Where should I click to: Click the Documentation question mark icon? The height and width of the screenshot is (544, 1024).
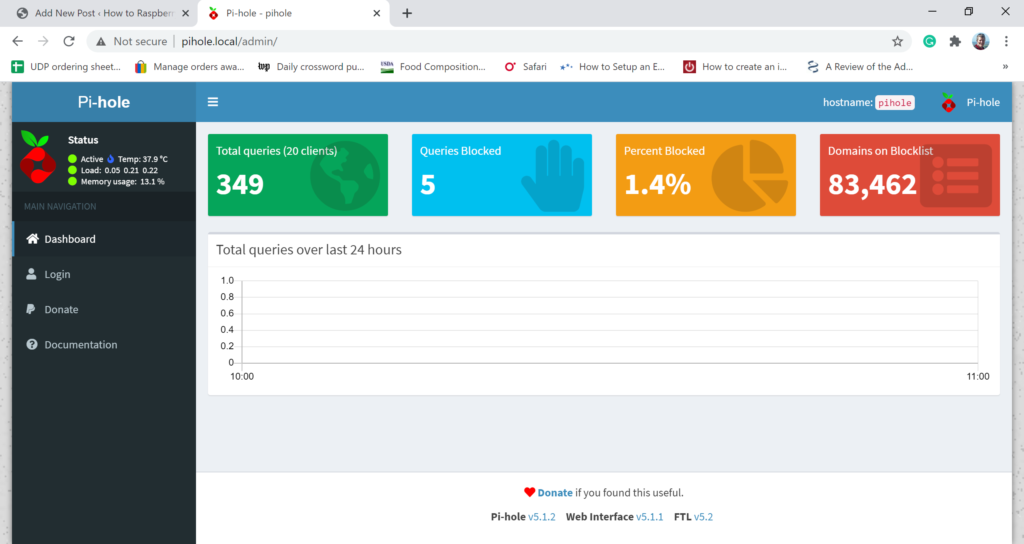click(x=31, y=344)
